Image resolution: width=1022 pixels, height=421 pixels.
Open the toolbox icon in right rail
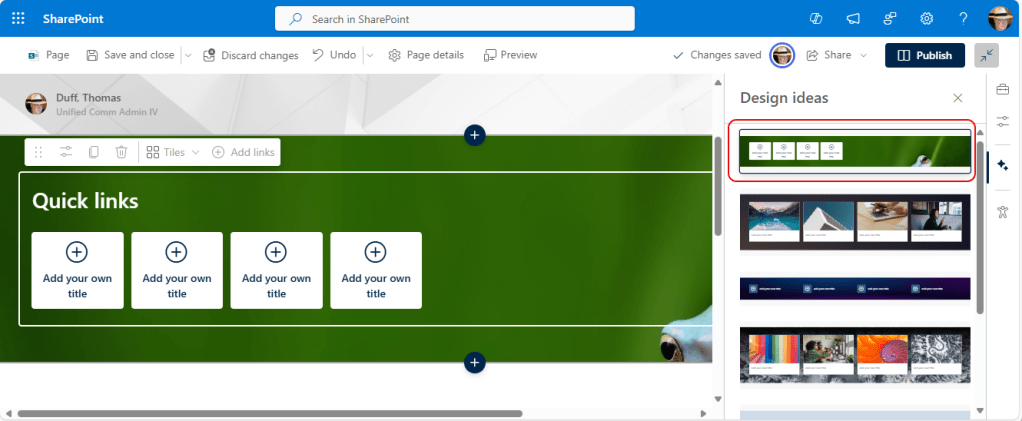pos(1003,90)
